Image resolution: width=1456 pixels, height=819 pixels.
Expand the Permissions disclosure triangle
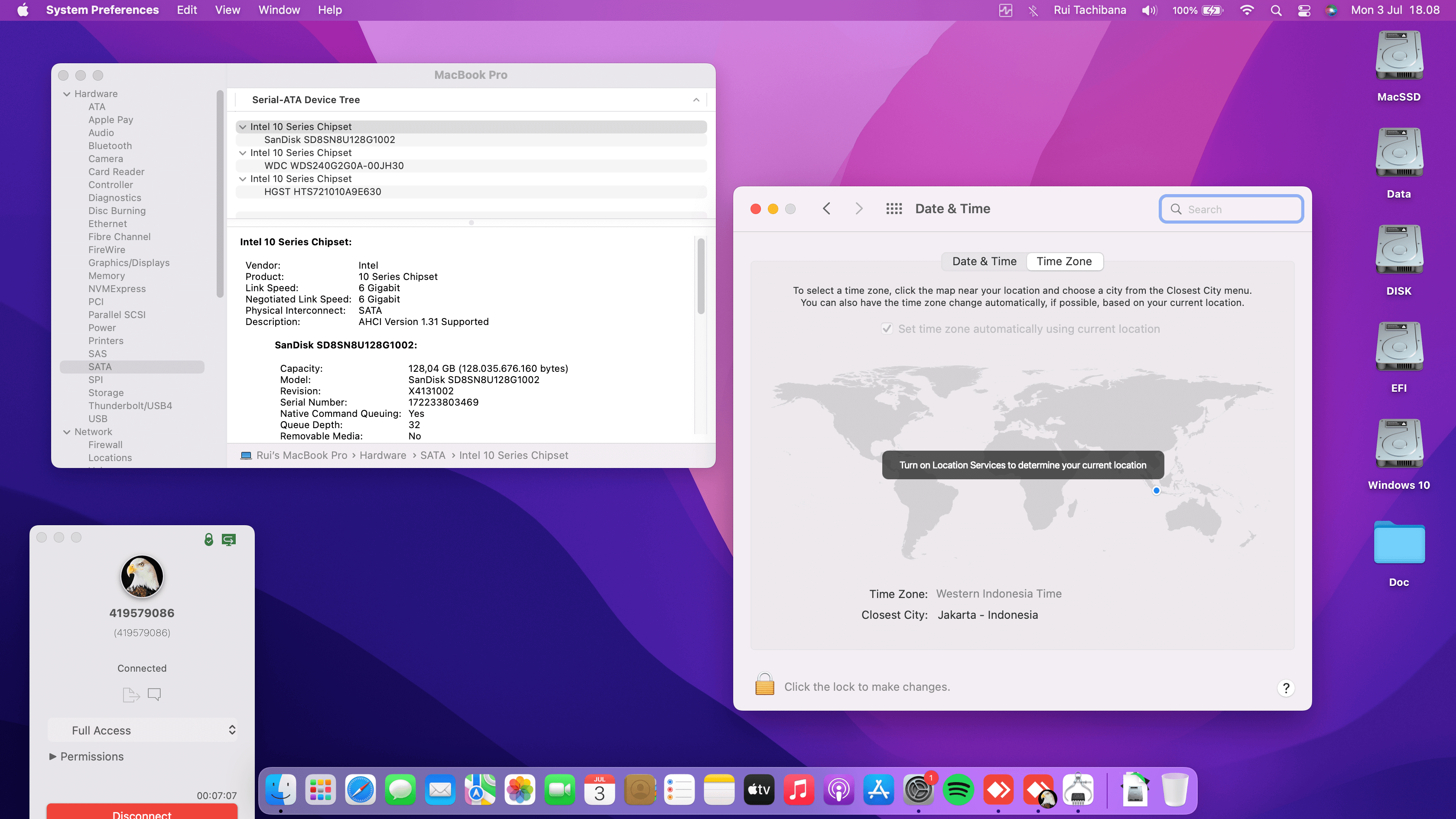52,756
